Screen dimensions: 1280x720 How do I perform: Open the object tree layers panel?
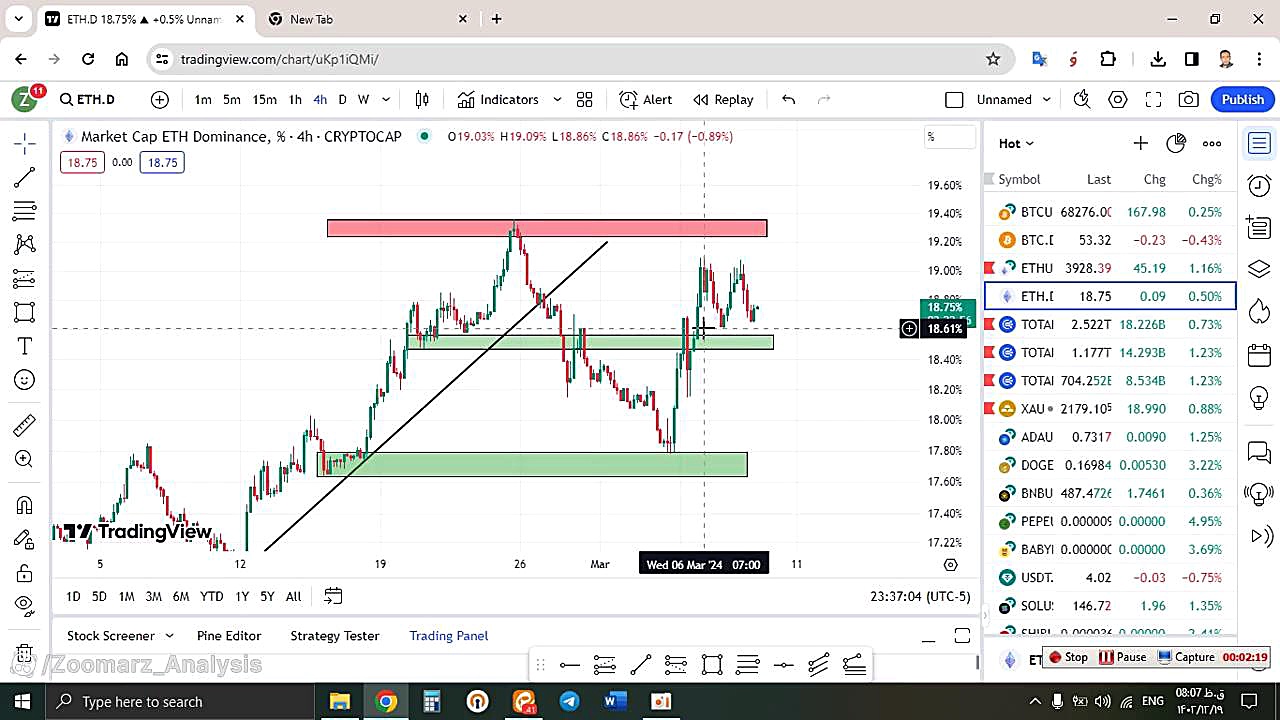point(1259,270)
